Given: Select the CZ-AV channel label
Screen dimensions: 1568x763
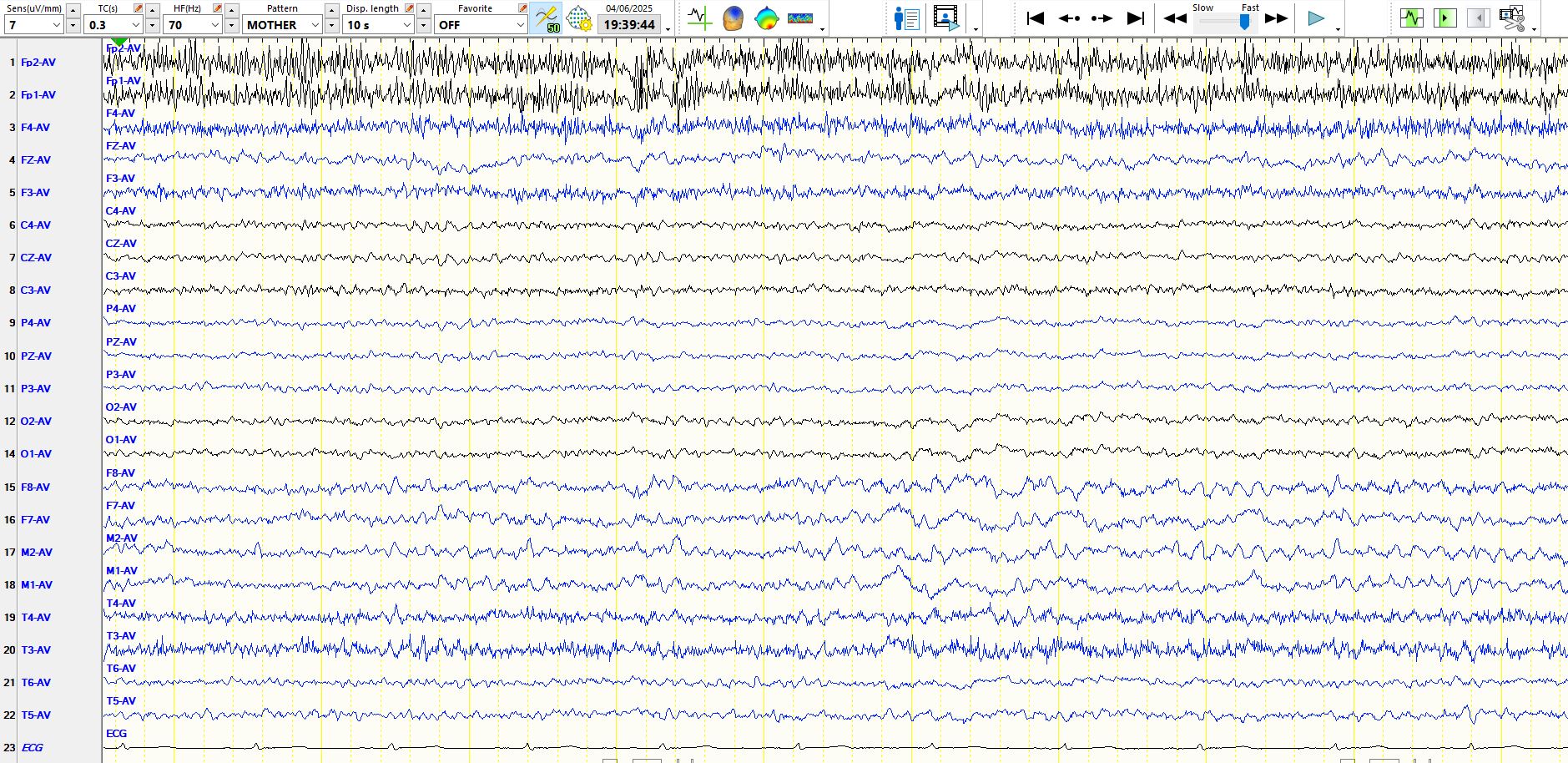Looking at the screenshot, I should 36,258.
